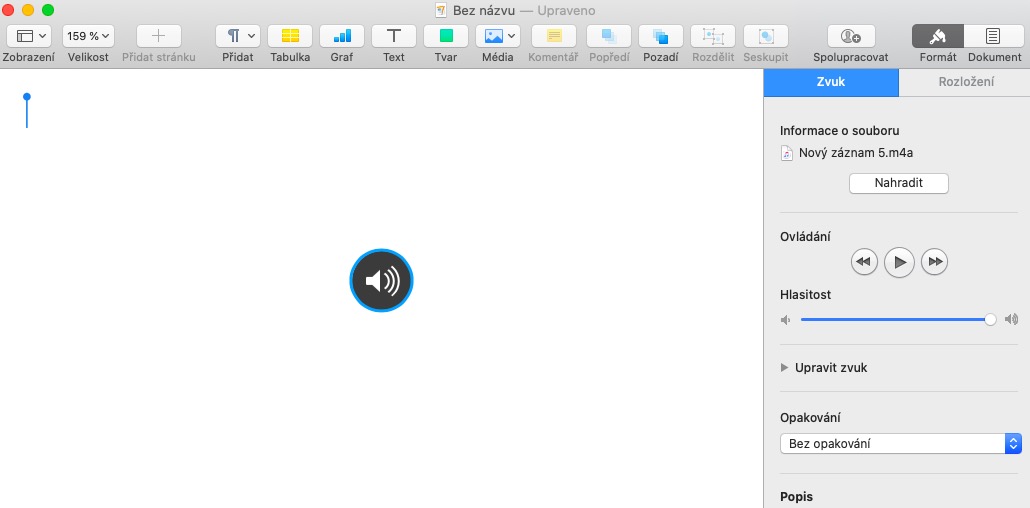Open Spolupracovat collaboration button
This screenshot has width=1030, height=508.
point(851,36)
